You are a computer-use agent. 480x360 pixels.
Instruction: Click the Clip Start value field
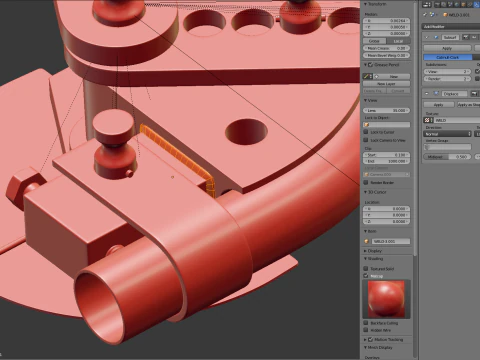(386, 155)
